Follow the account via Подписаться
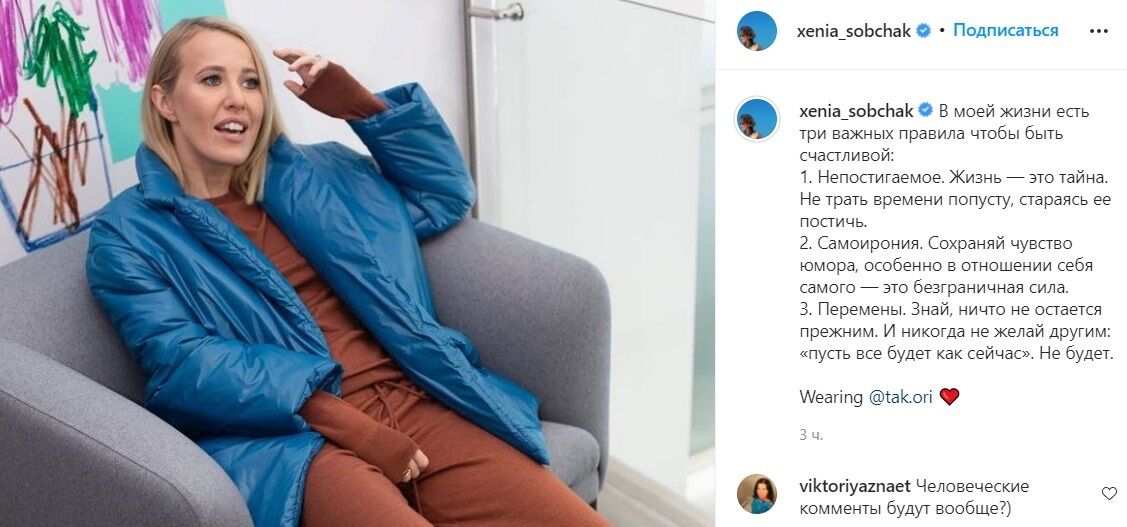Image resolution: width=1127 pixels, height=527 pixels. pos(1006,30)
